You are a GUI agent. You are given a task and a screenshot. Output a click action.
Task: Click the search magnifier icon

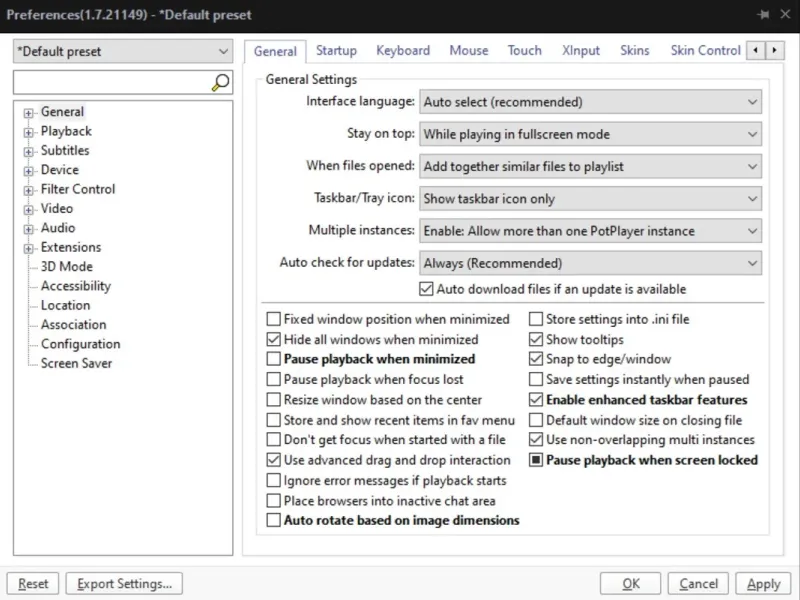click(221, 83)
